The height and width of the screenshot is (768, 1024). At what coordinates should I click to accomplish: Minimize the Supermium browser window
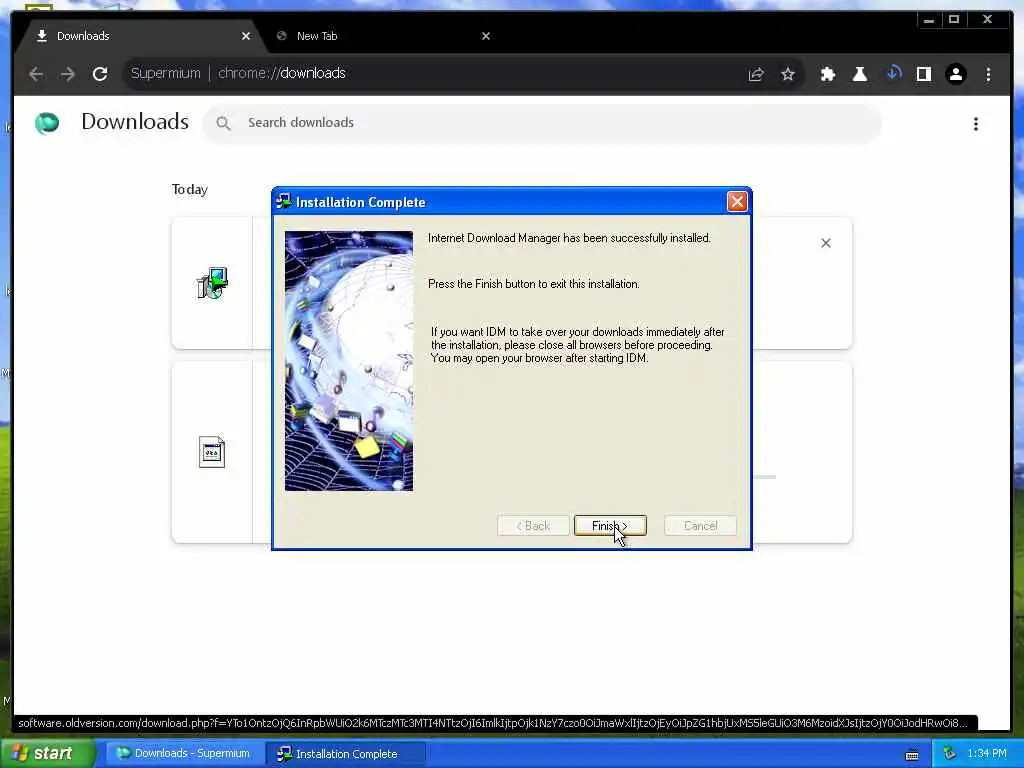[x=929, y=20]
